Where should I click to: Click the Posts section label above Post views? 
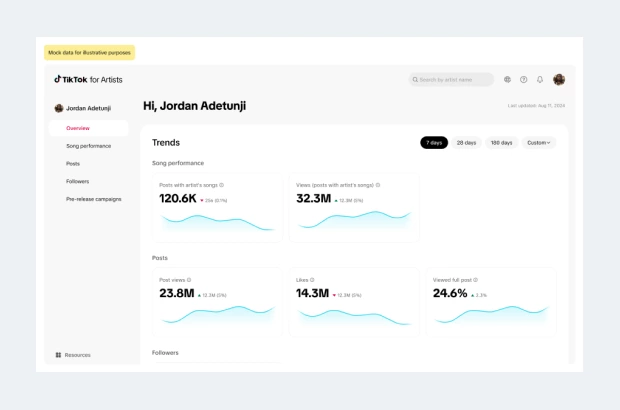[160, 258]
